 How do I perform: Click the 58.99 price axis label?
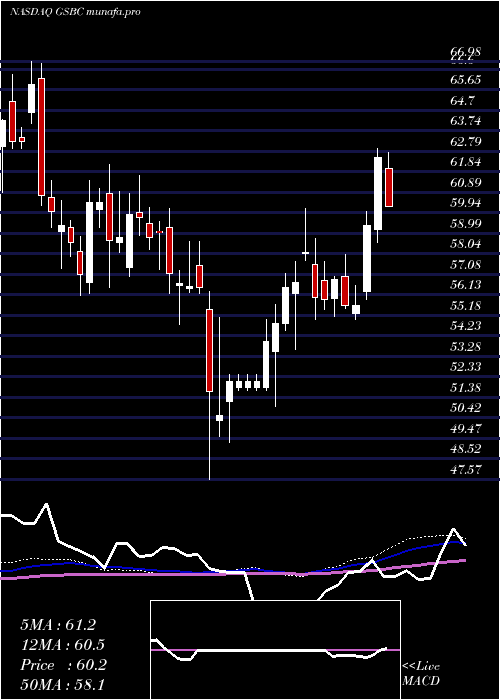tap(465, 224)
